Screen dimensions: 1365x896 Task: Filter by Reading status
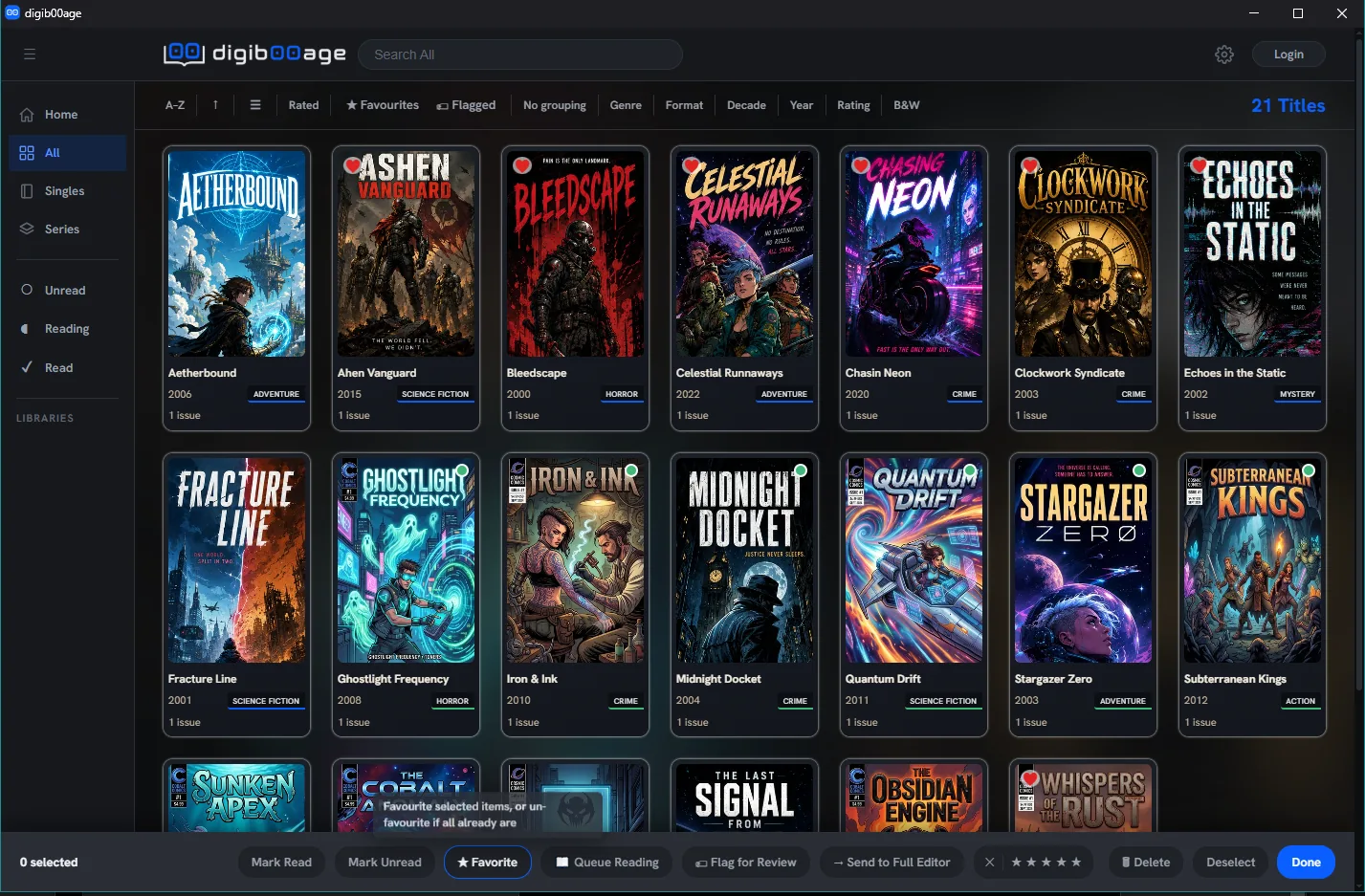(67, 329)
